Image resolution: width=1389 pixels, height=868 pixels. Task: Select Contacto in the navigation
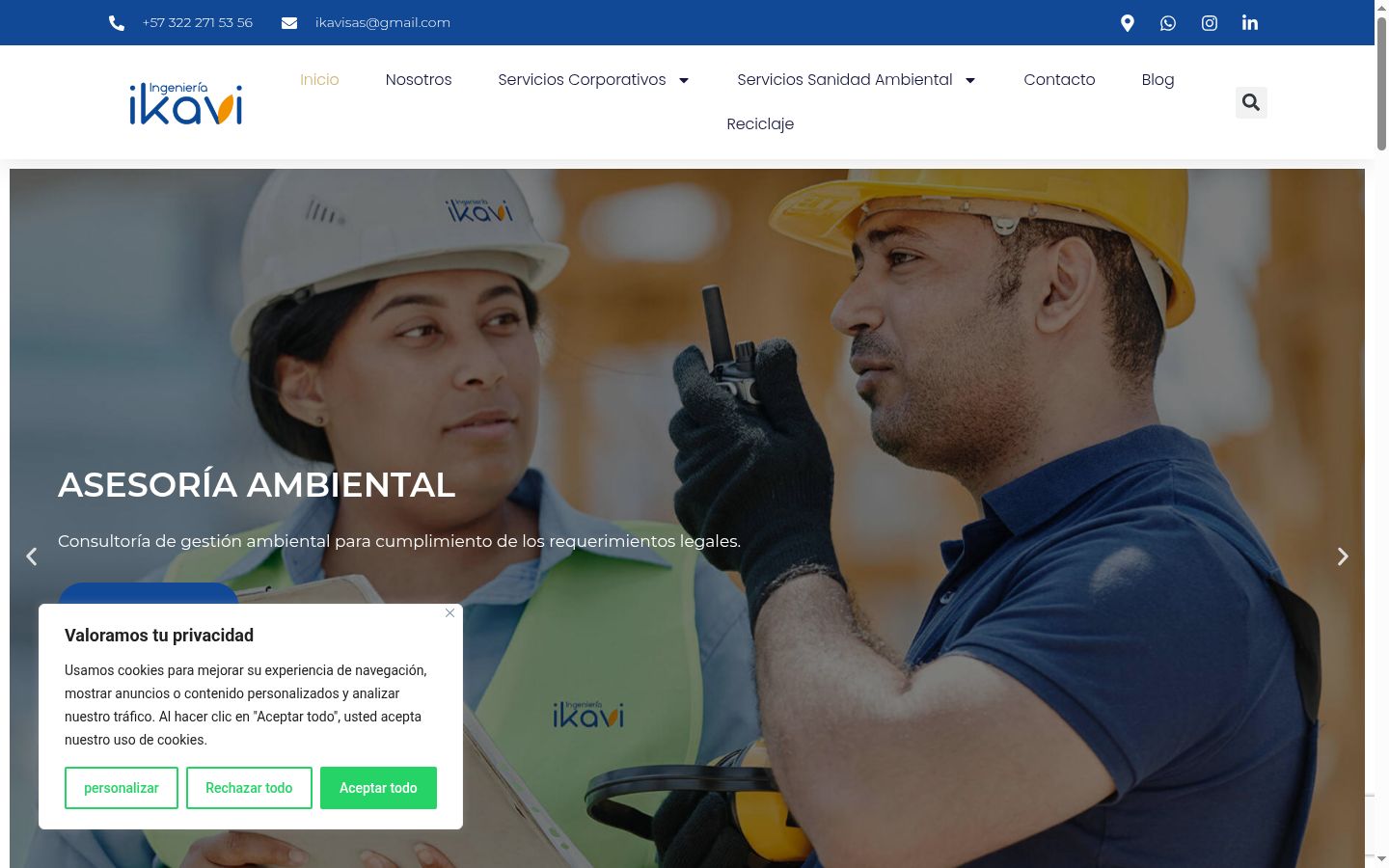(x=1059, y=80)
